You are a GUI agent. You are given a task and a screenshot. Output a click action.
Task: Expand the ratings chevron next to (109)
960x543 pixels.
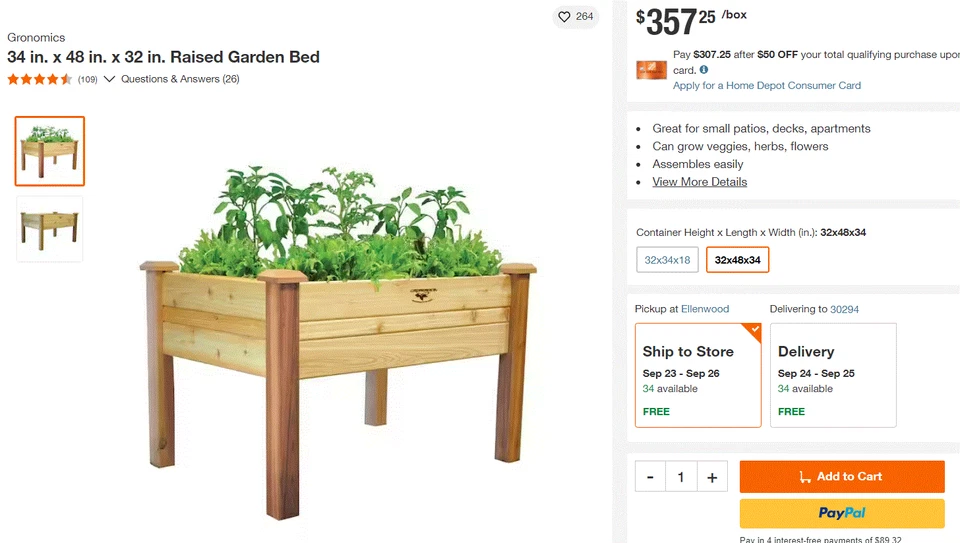pos(109,79)
